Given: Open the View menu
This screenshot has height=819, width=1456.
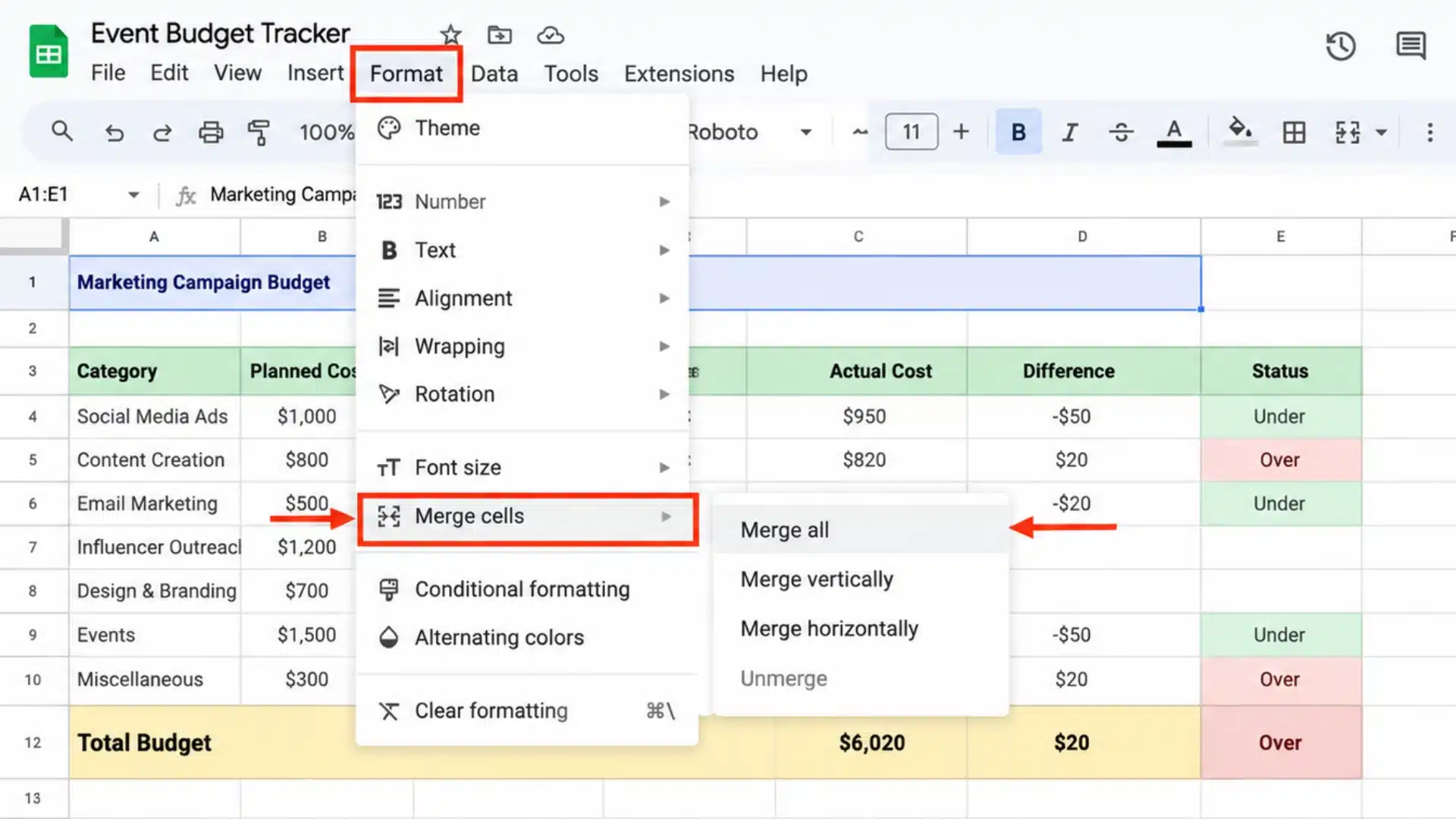Looking at the screenshot, I should pos(237,74).
